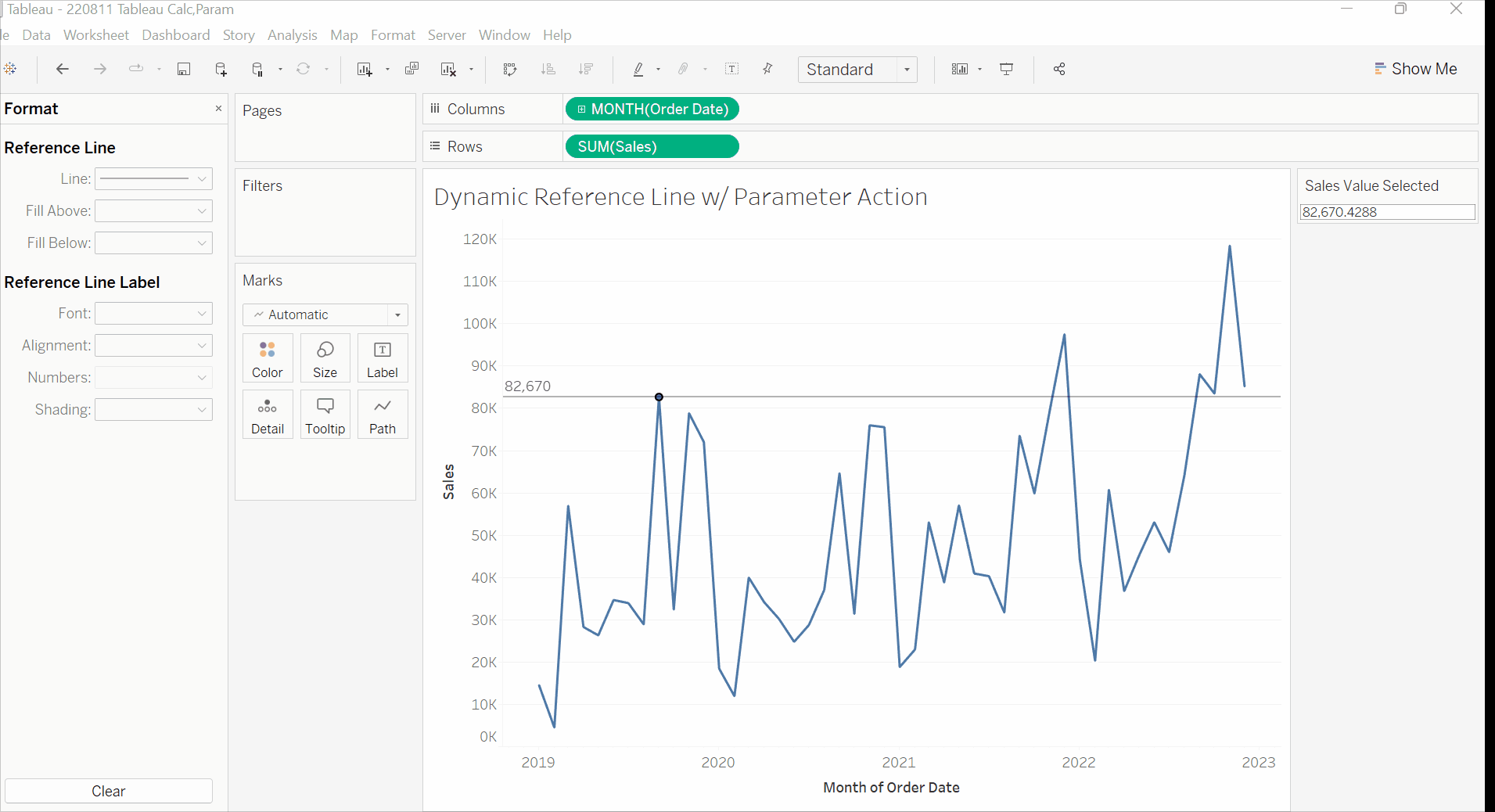Toggle Show Mark Labels in the toolbar
Screen dimensions: 1495x812
point(732,69)
